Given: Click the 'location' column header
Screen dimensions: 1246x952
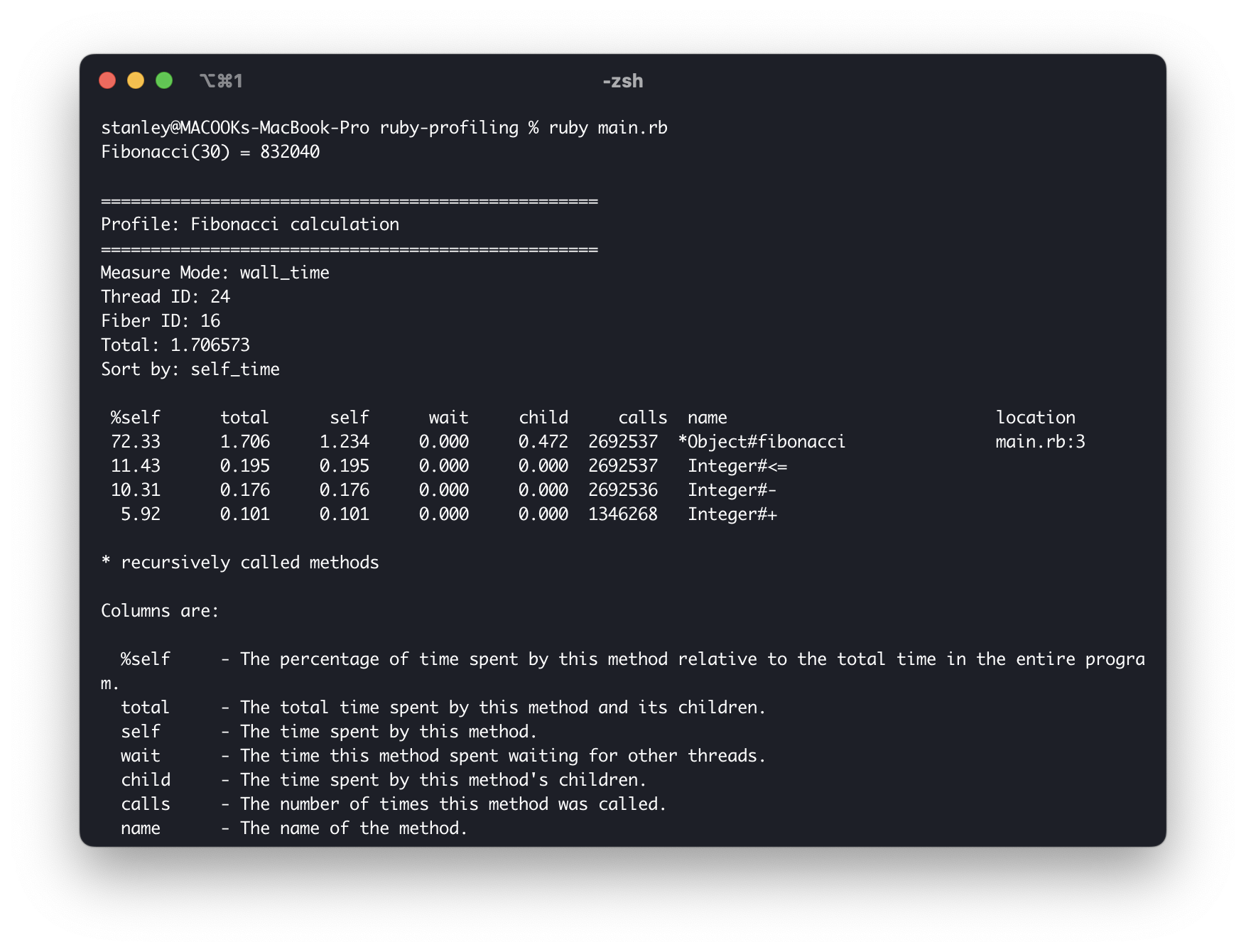Looking at the screenshot, I should [x=1036, y=418].
